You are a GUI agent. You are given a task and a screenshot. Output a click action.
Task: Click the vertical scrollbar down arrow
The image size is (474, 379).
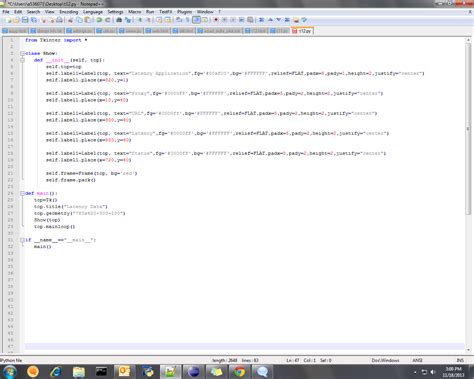pyautogui.click(x=468, y=350)
